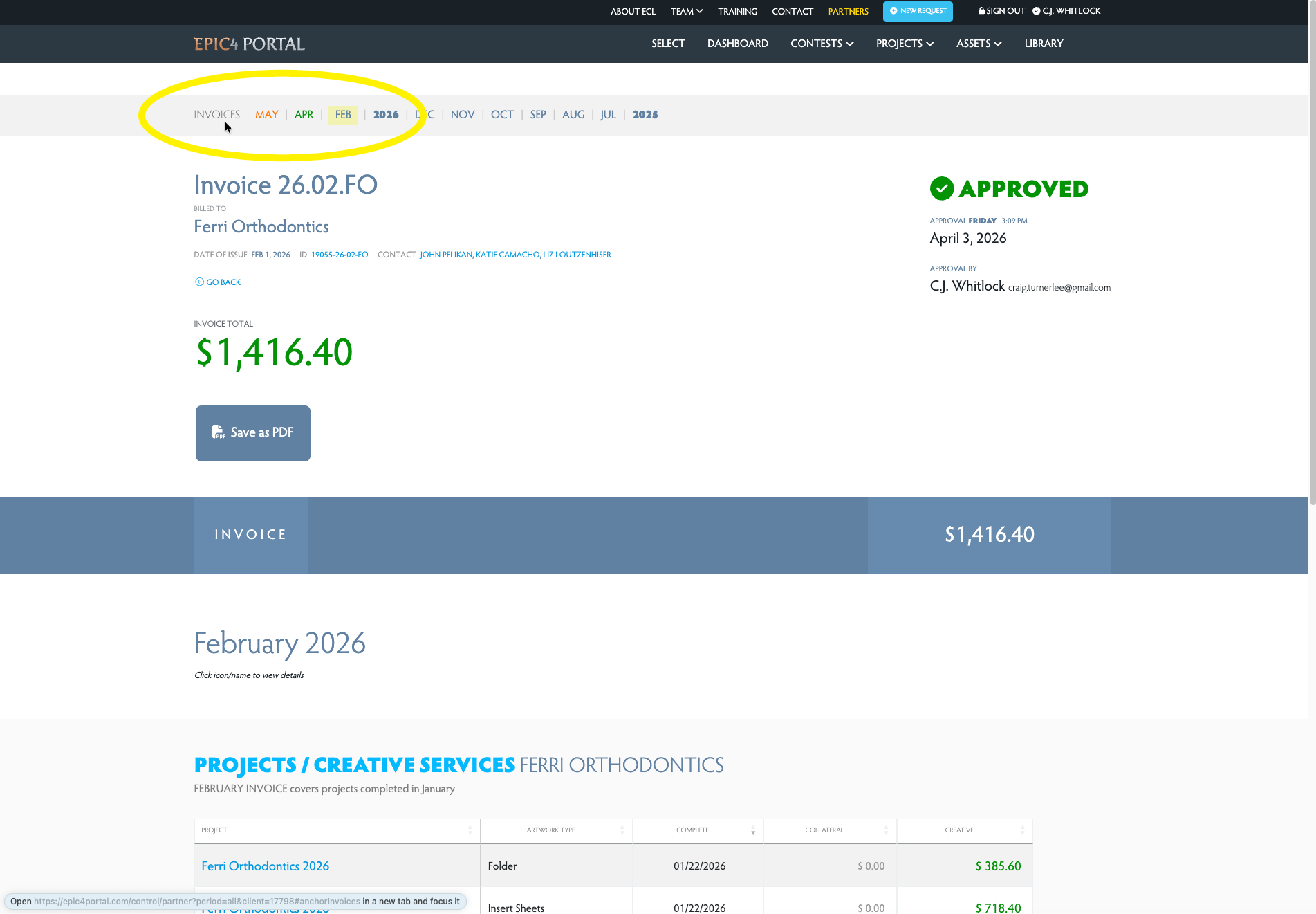The image size is (1316, 914).
Task: Click craig.turnerlee@gmail.com email text
Action: [x=1059, y=288]
